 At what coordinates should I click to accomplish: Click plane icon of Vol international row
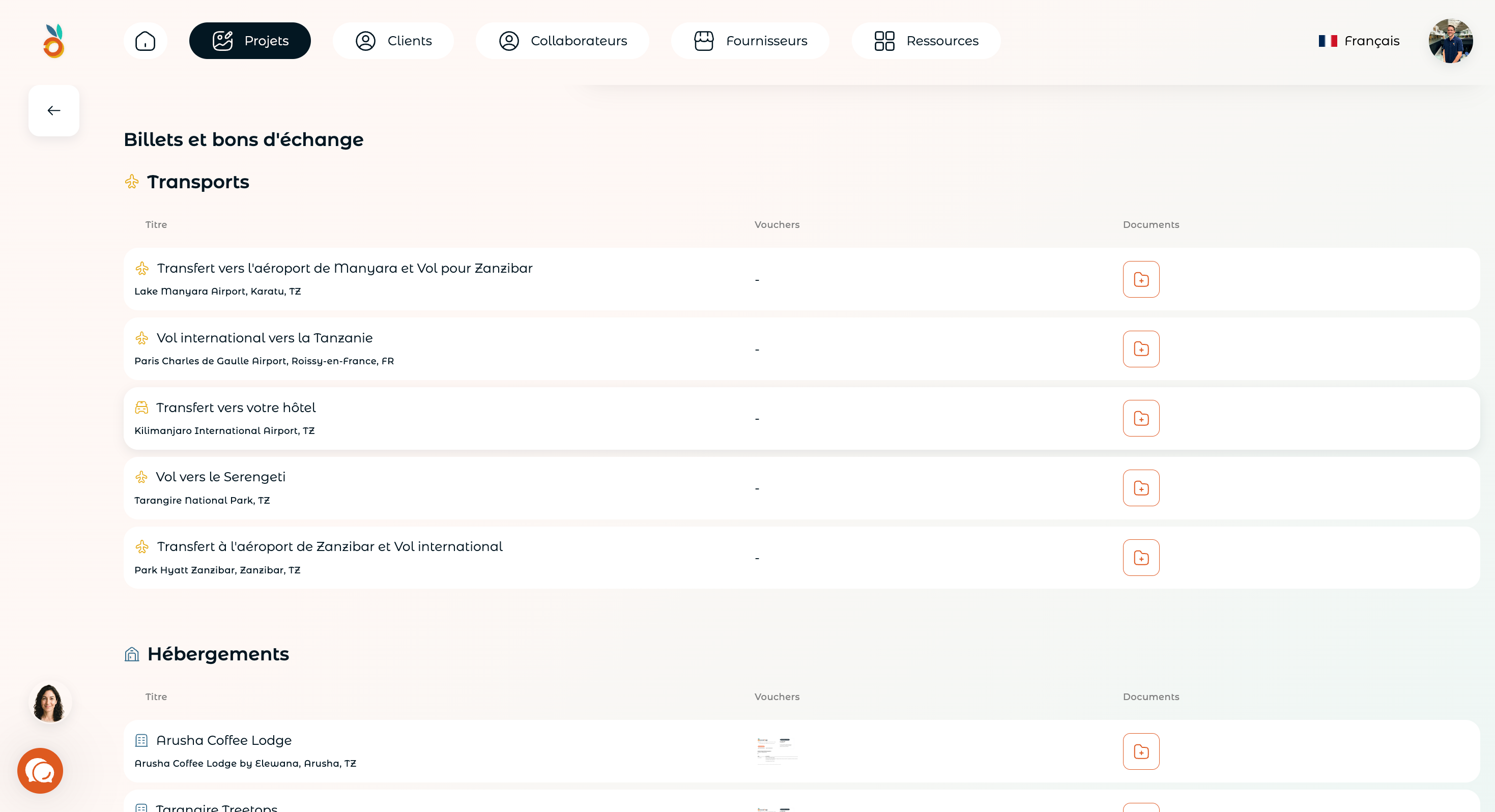[x=142, y=338]
